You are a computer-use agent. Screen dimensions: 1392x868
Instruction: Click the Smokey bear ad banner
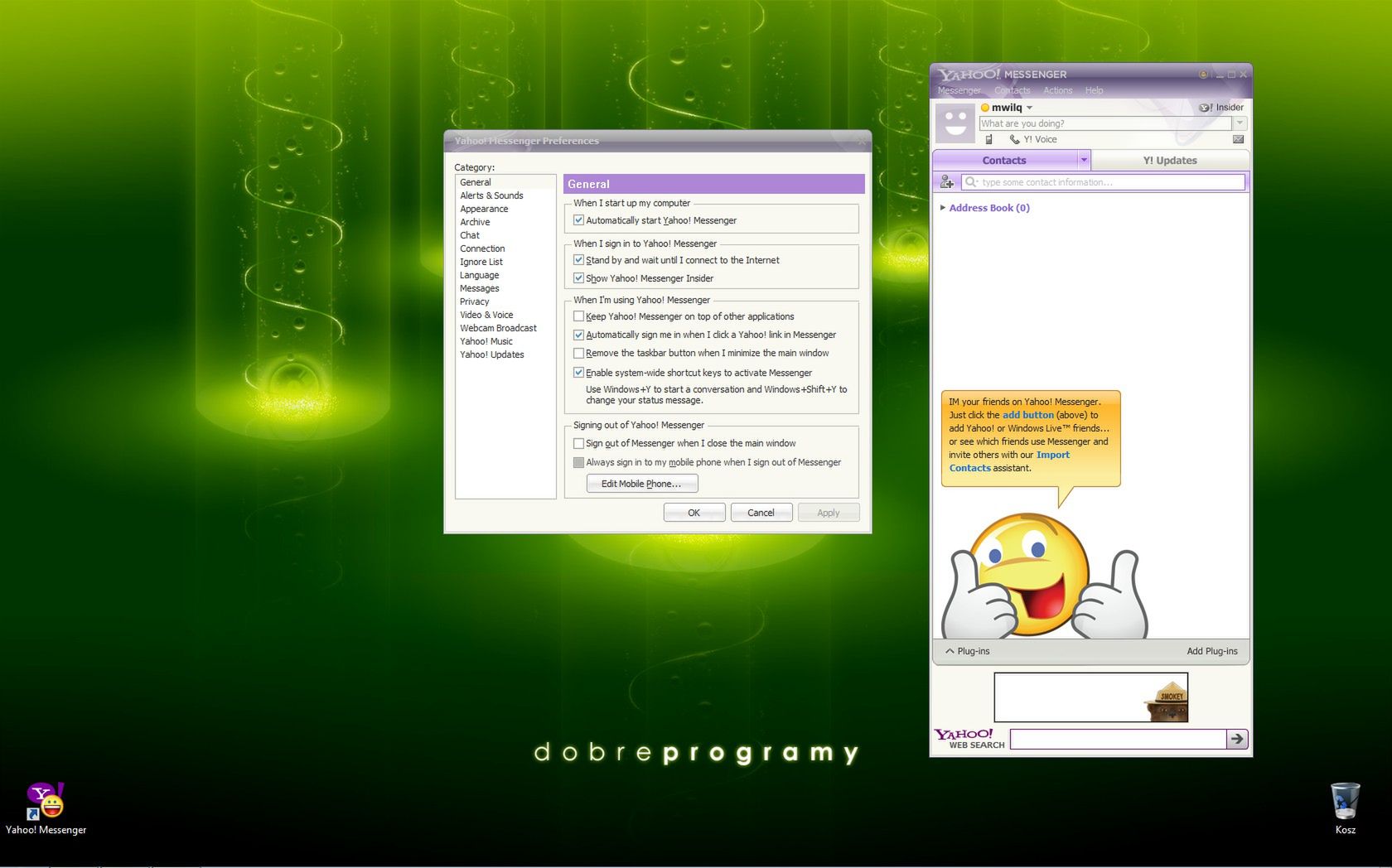tap(1090, 697)
